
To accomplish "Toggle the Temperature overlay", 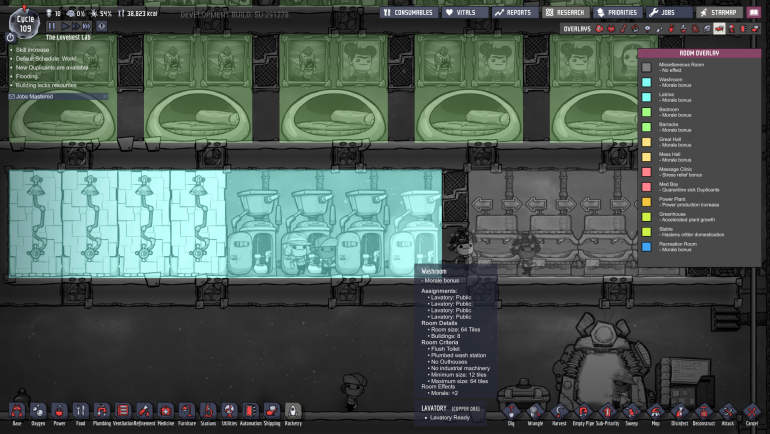I will (x=624, y=29).
